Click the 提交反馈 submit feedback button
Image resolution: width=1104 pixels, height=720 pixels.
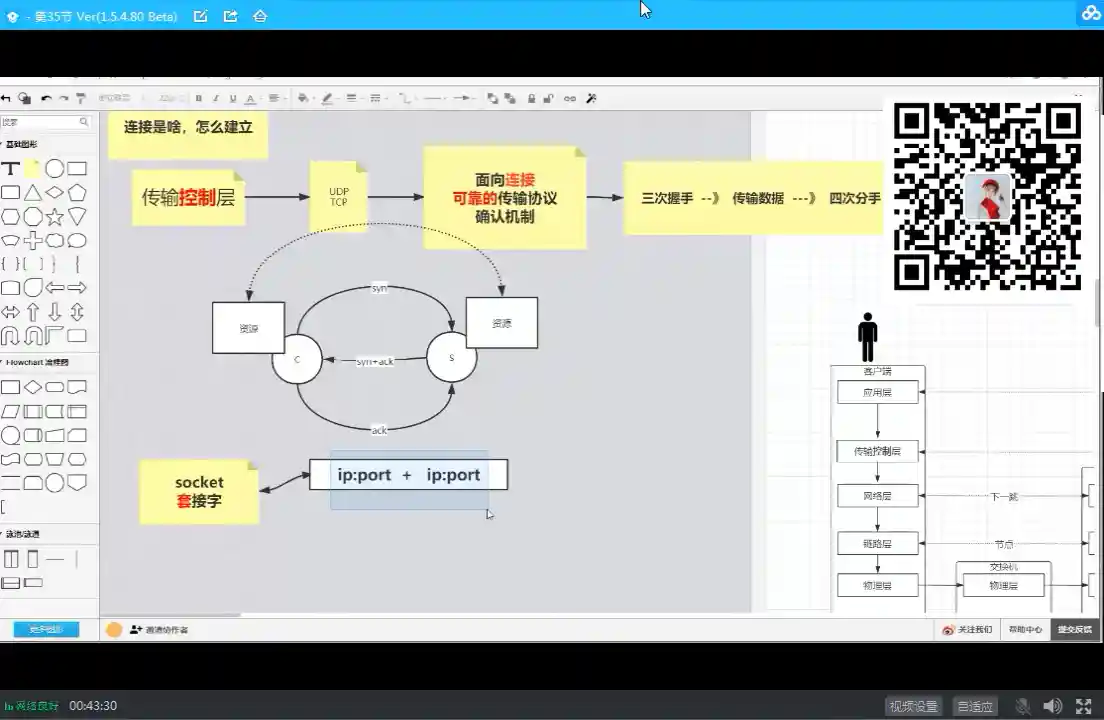pyautogui.click(x=1074, y=630)
